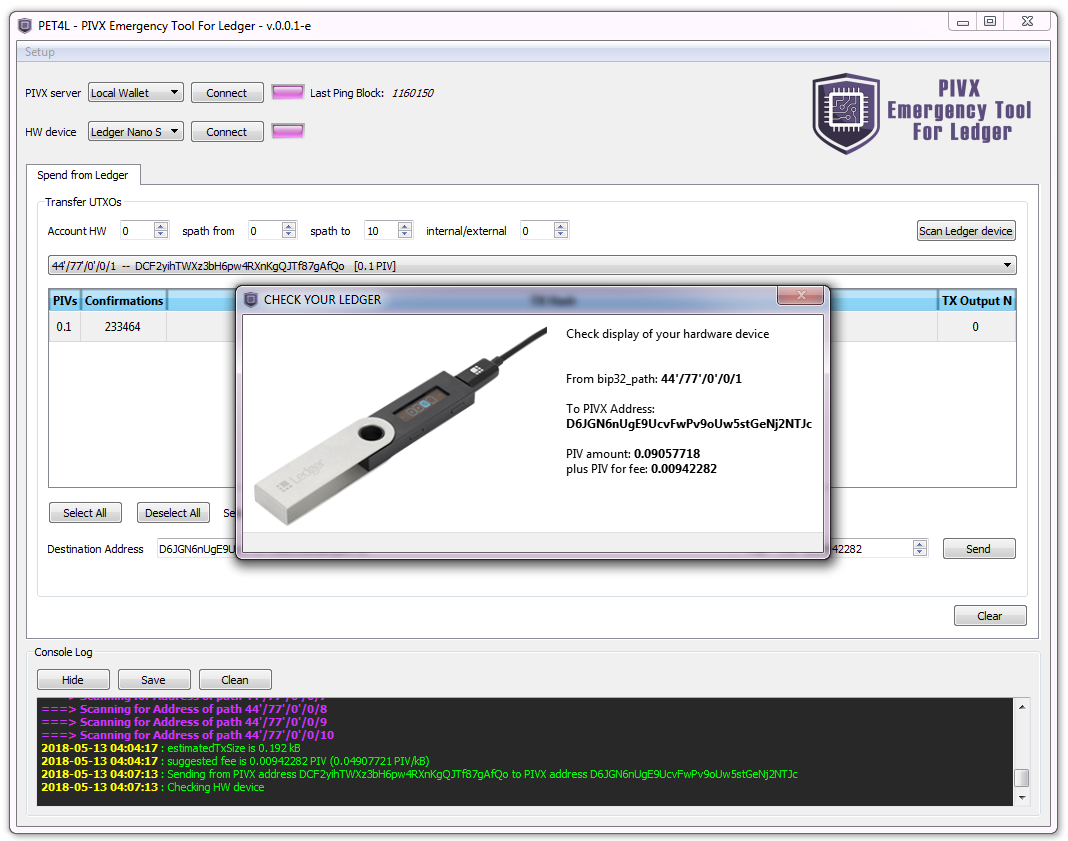Click the Select All button
This screenshot has height=841, width=1068.
[x=85, y=513]
